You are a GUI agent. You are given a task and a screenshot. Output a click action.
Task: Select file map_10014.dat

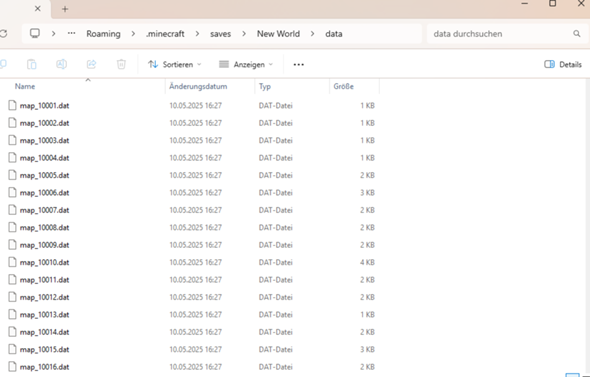(x=44, y=332)
